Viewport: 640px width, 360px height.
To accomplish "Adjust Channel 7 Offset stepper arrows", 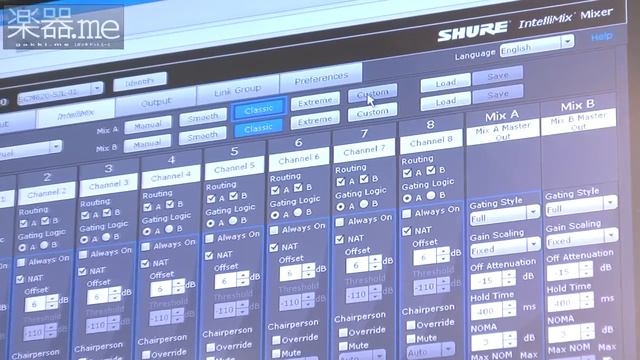I will coord(376,263).
